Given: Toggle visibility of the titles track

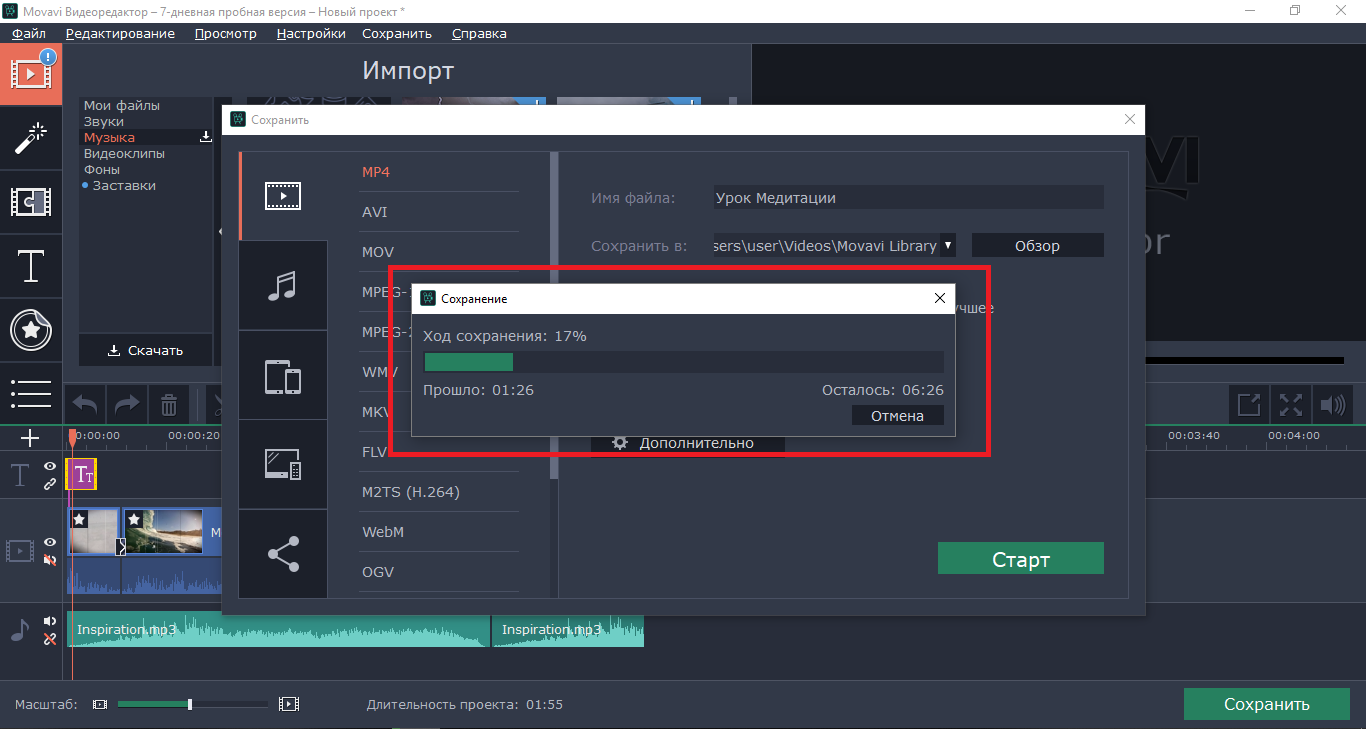Looking at the screenshot, I should tap(50, 466).
